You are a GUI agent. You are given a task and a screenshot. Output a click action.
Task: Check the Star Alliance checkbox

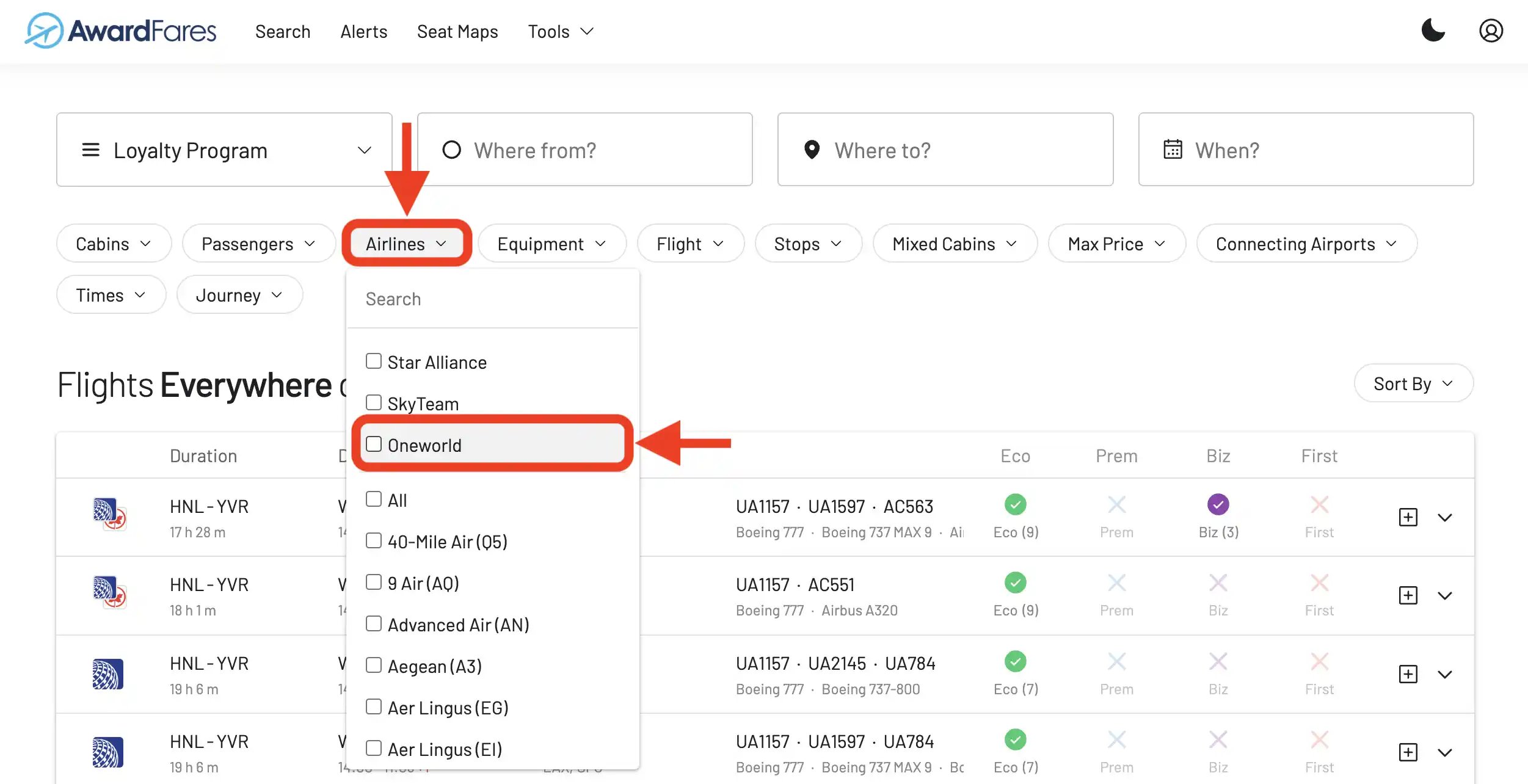click(373, 361)
